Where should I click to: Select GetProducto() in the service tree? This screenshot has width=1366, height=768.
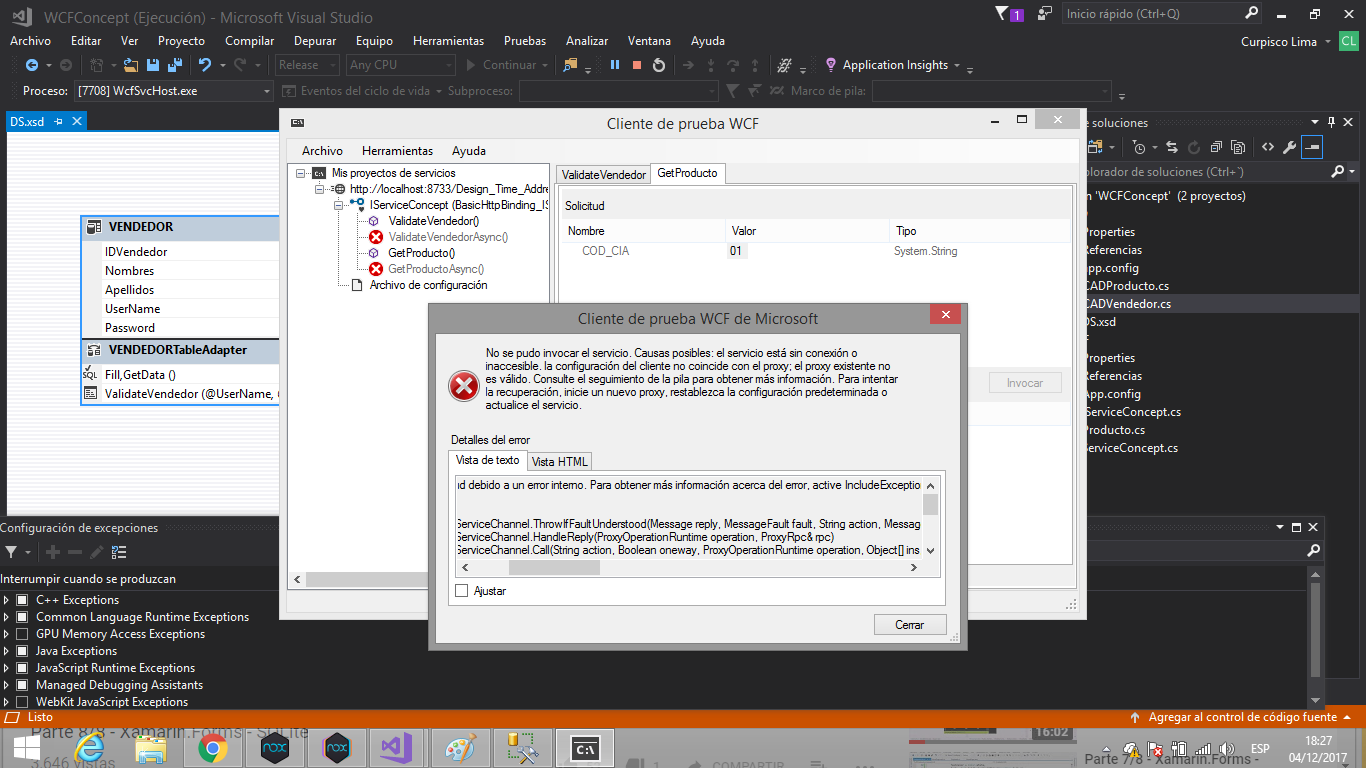coord(421,253)
